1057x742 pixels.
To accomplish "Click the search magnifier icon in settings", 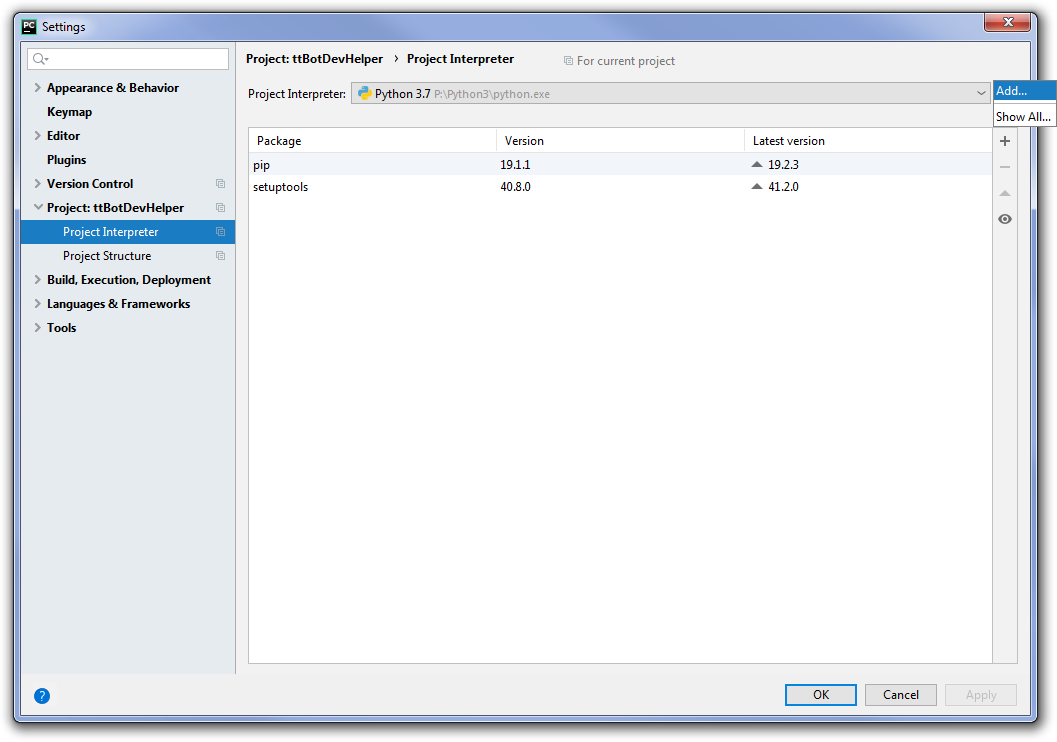I will (40, 59).
